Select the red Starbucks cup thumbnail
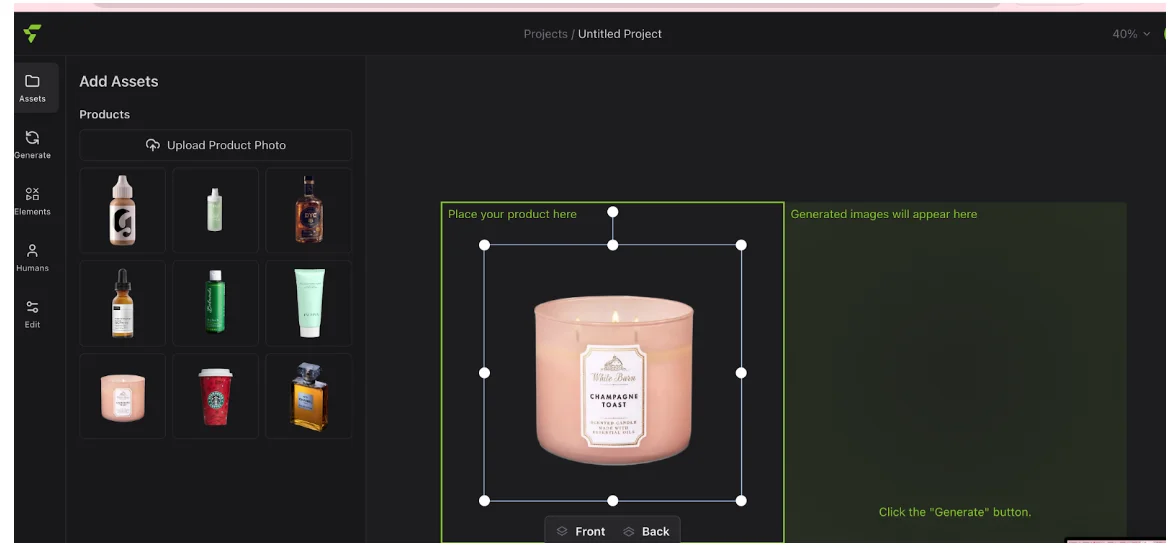The image size is (1168, 556). (x=215, y=396)
